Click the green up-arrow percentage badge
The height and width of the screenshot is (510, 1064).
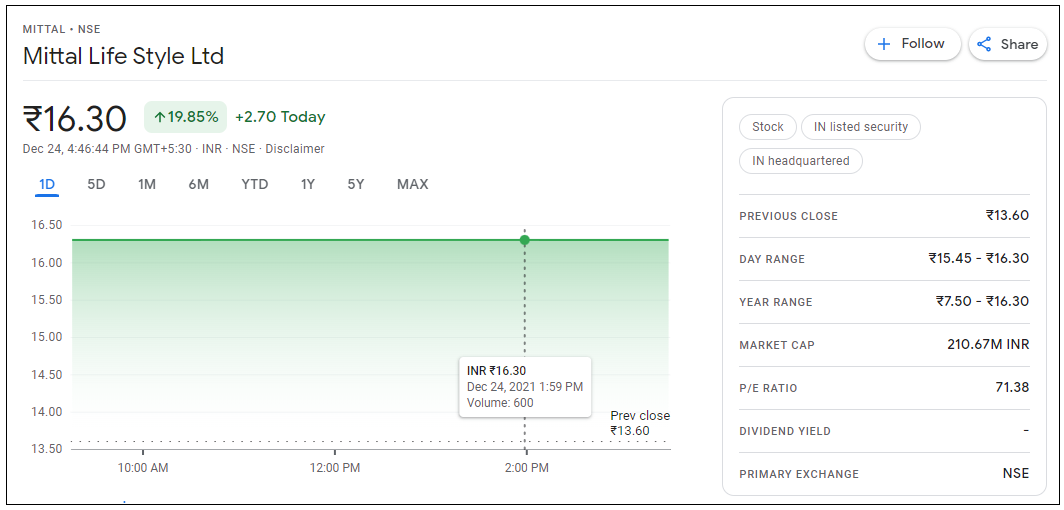(185, 117)
